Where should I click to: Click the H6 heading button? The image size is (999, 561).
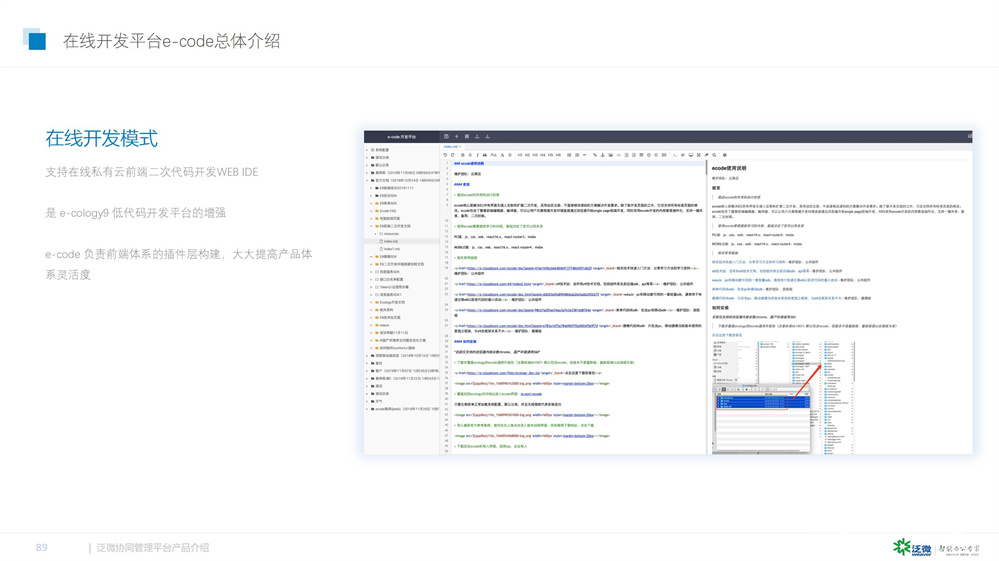(558, 155)
